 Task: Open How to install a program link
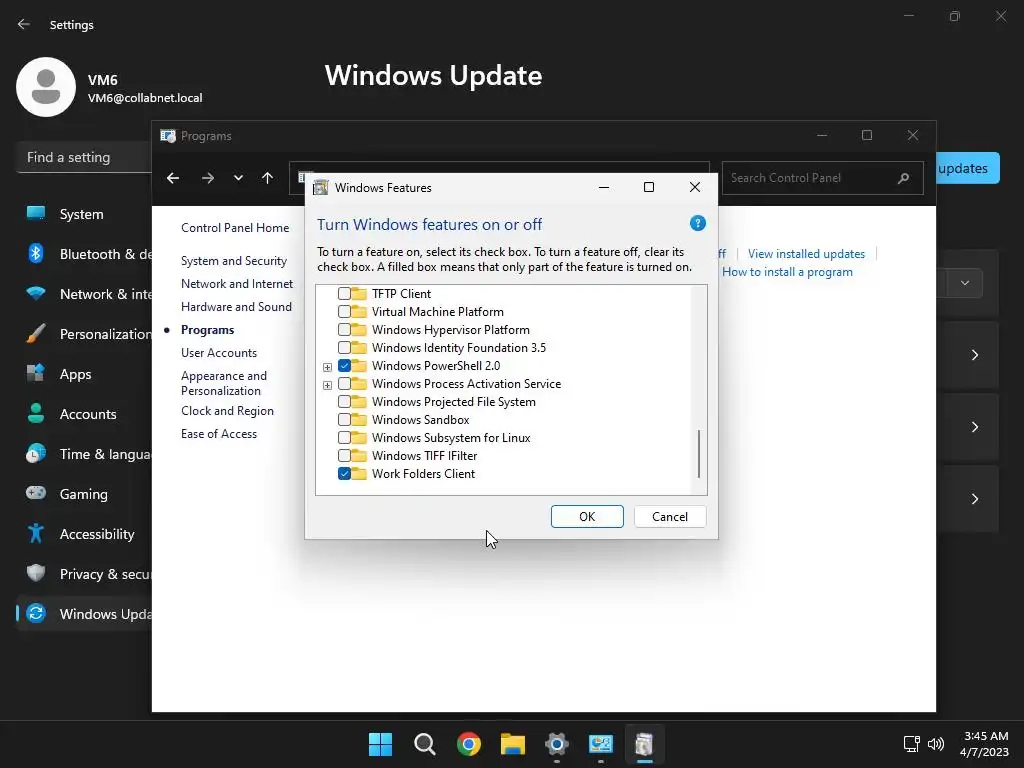pyautogui.click(x=787, y=272)
